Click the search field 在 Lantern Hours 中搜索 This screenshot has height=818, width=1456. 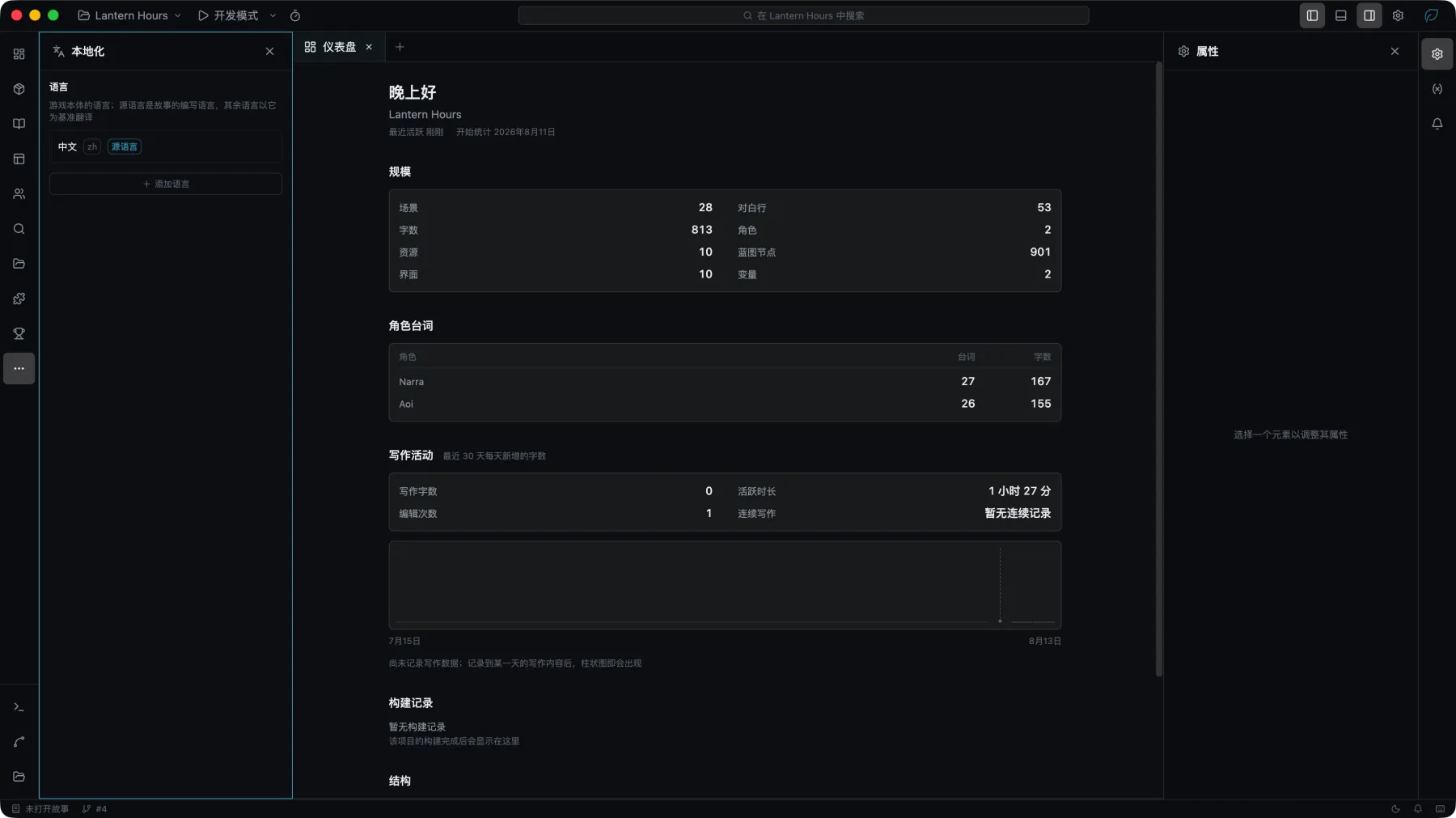click(803, 15)
